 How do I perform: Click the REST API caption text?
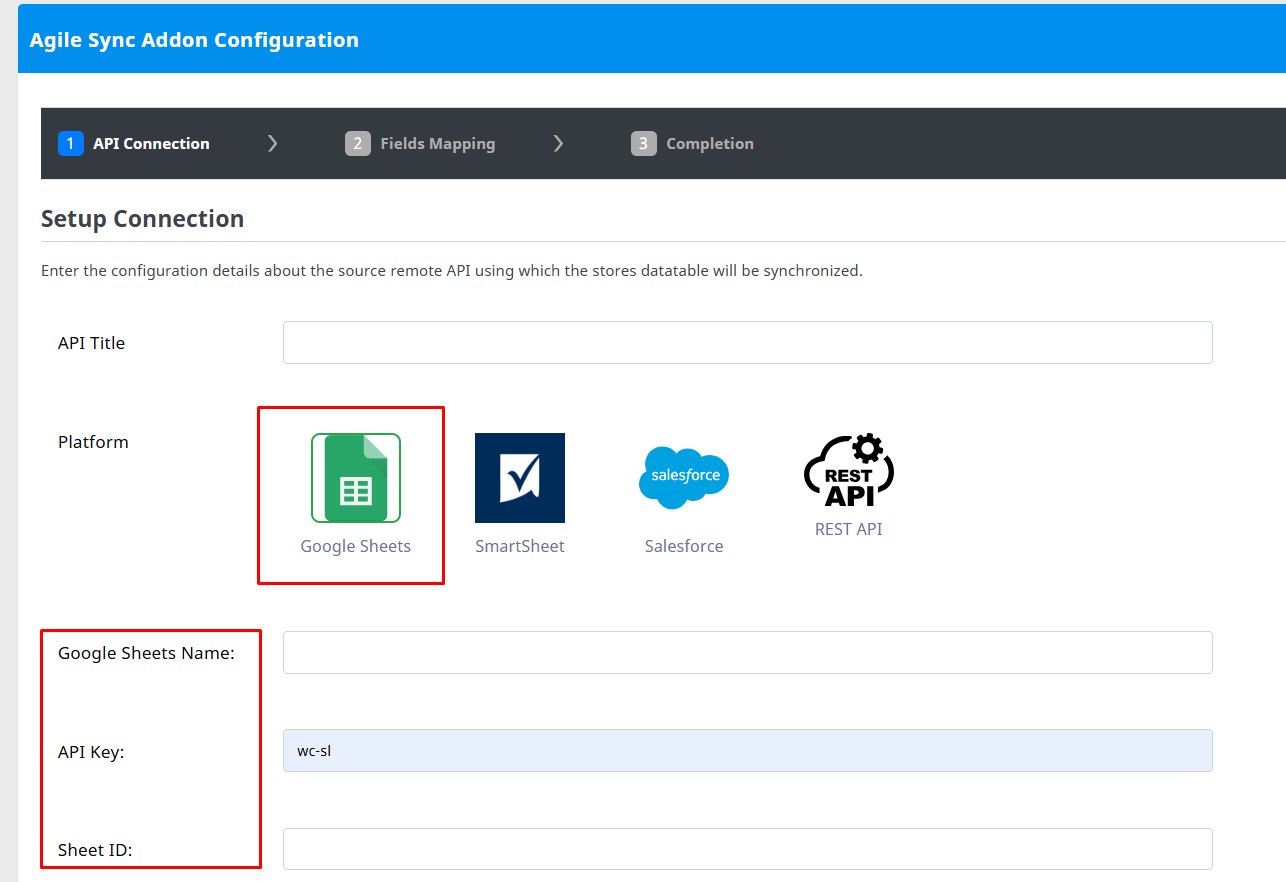848,529
